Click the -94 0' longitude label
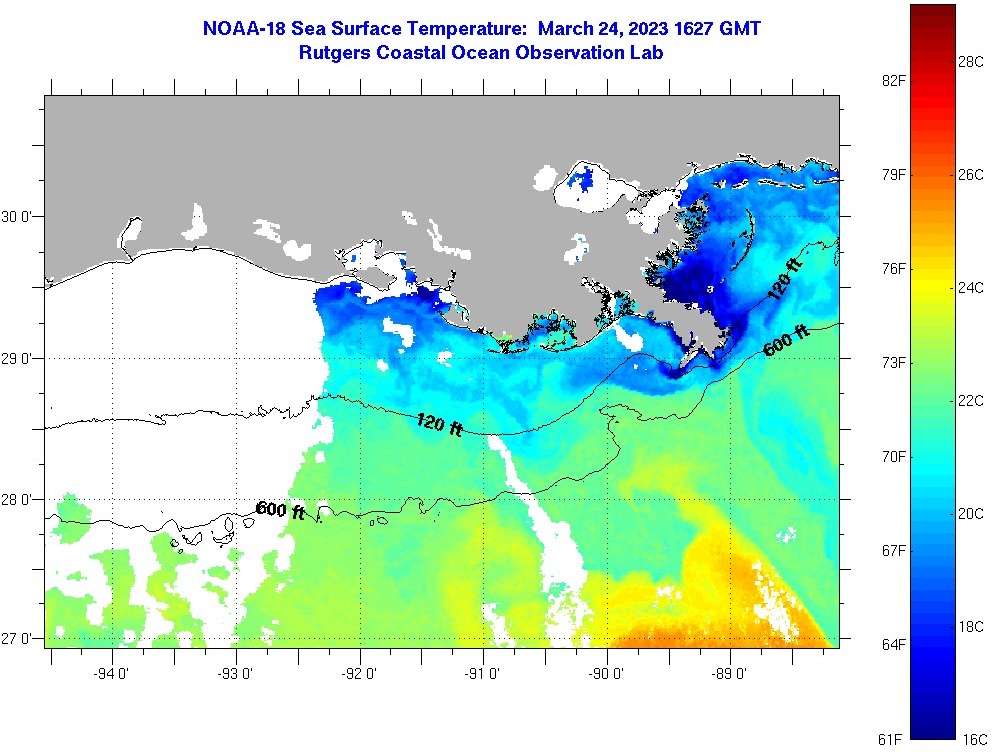Viewport: 992px width, 754px height. point(111,674)
